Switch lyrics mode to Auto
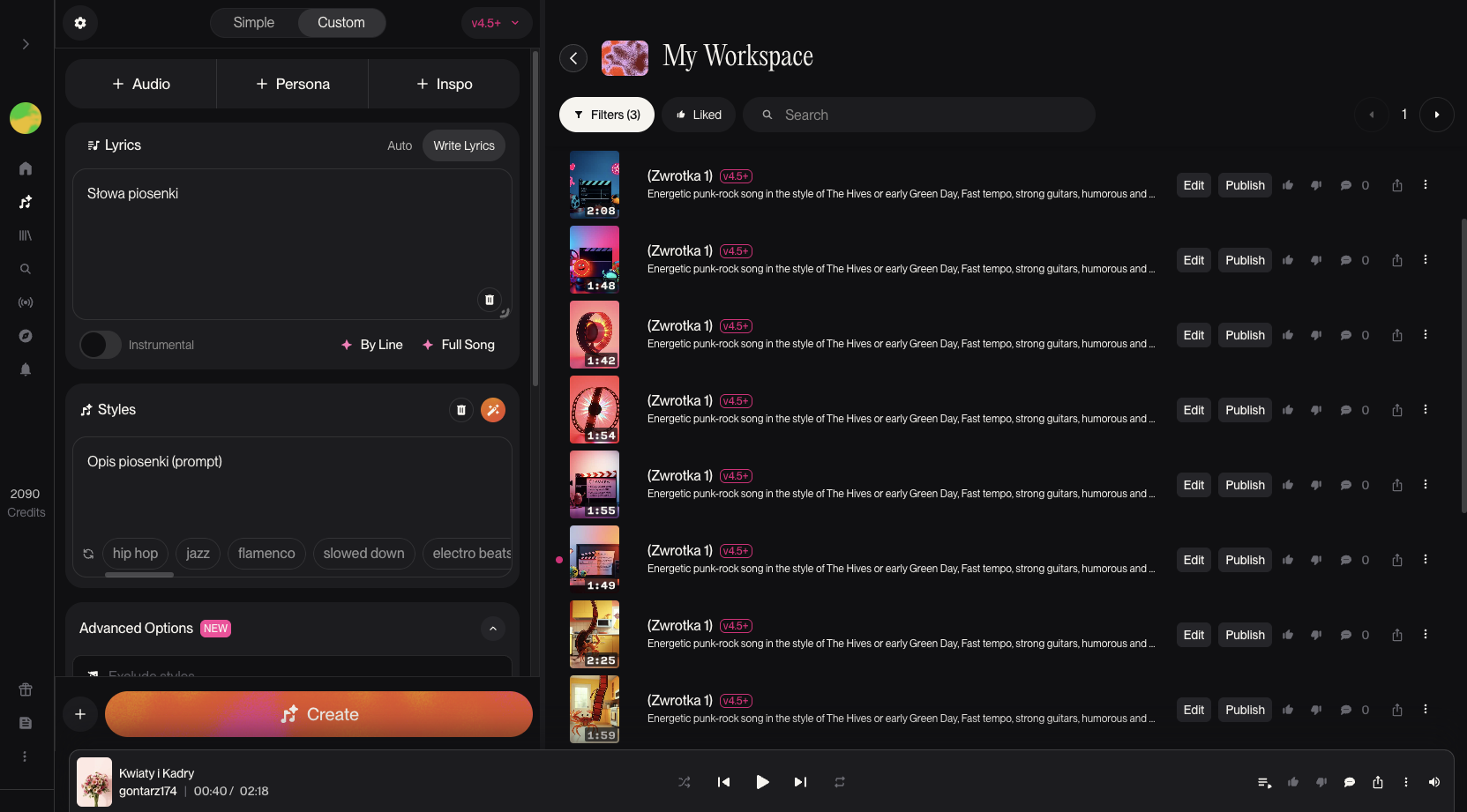The height and width of the screenshot is (812, 1467). 400,145
